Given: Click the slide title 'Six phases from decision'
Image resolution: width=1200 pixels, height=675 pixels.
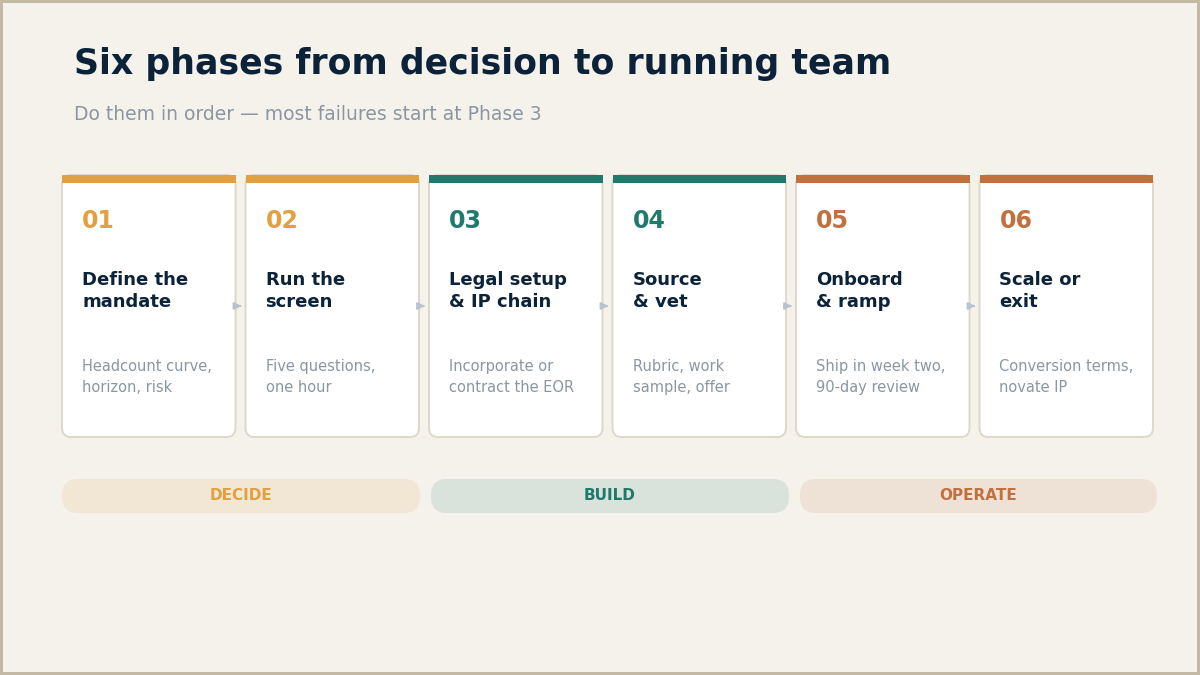Looking at the screenshot, I should pos(482,64).
